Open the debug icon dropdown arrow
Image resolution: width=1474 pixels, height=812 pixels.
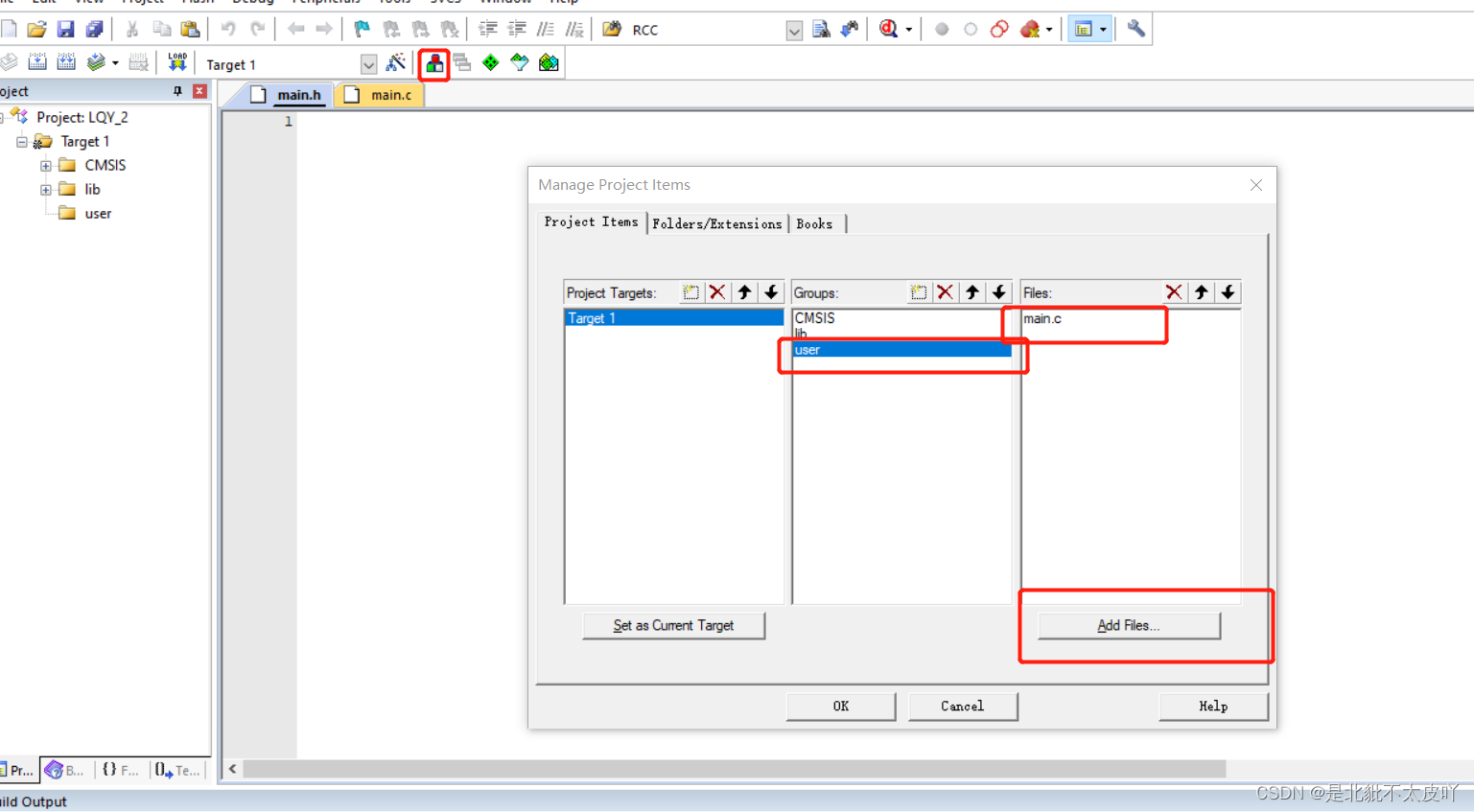pos(909,30)
